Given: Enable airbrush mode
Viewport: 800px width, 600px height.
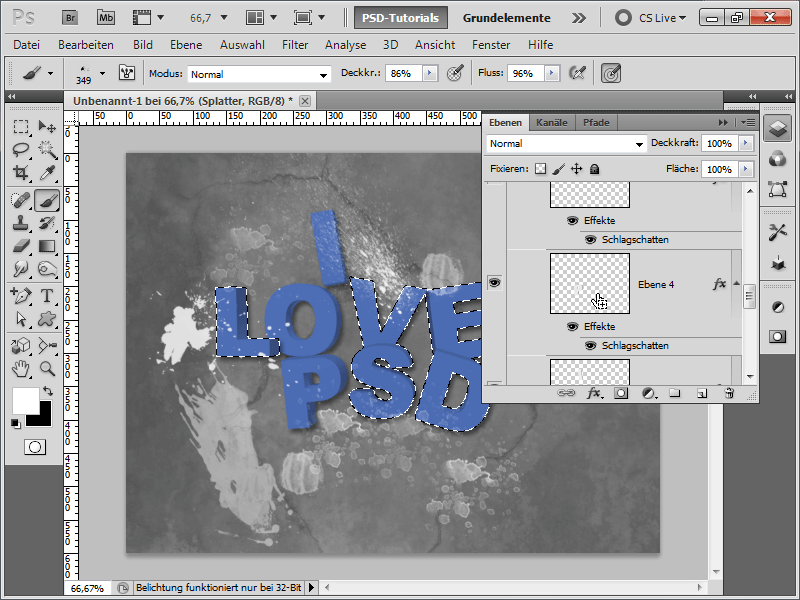Looking at the screenshot, I should tap(577, 73).
